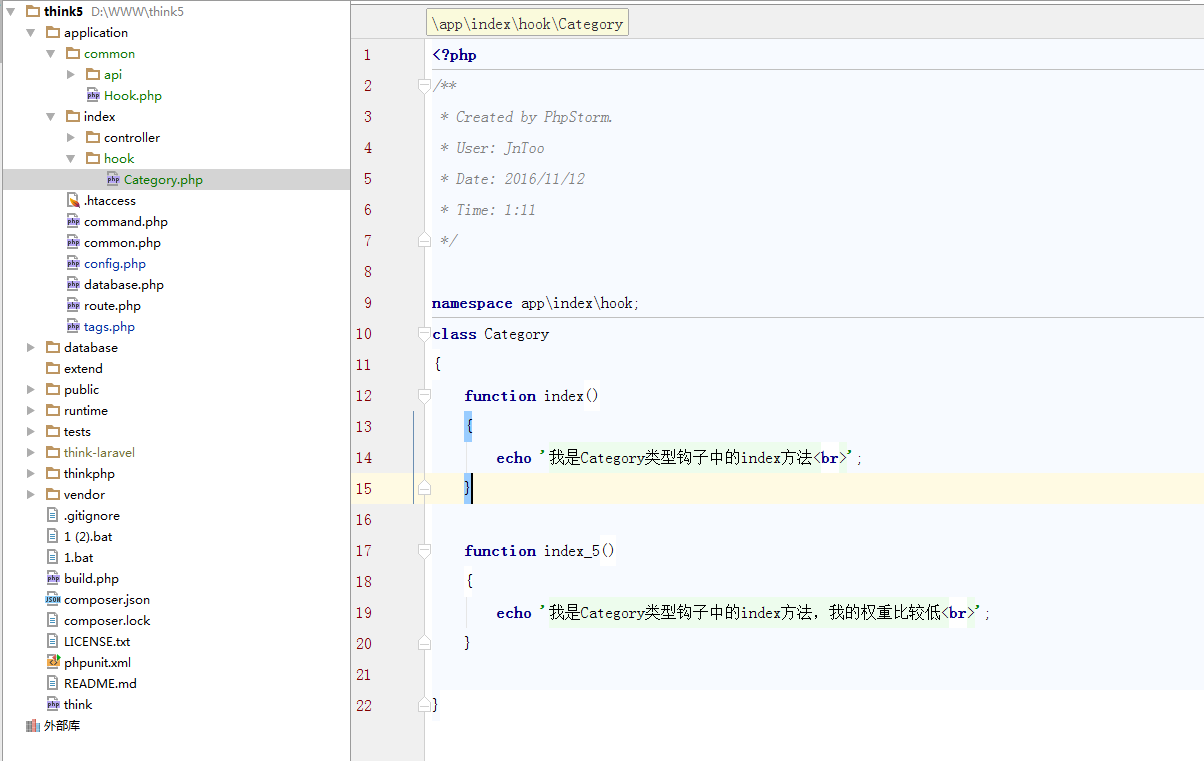Viewport: 1204px width, 761px height.
Task: Click the composer.lock file icon
Action: pos(53,620)
